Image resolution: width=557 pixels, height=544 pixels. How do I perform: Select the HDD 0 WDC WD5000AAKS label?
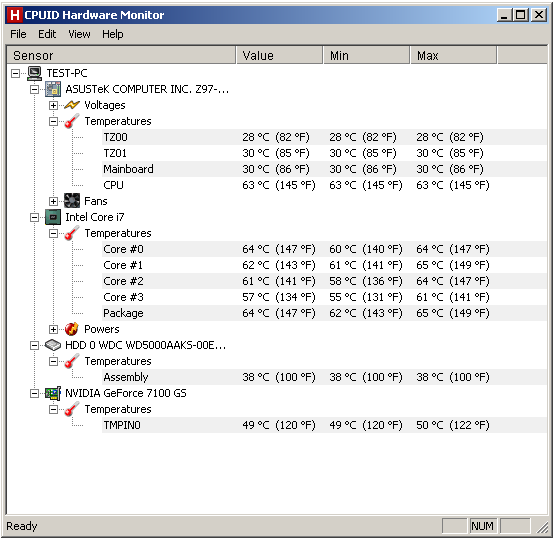tap(146, 345)
